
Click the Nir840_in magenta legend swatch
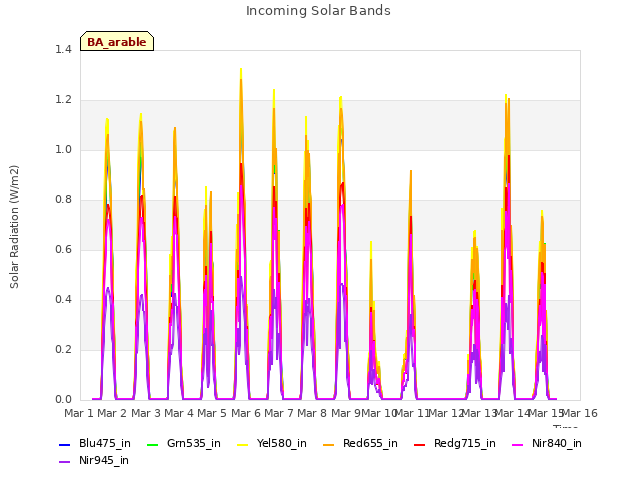(x=518, y=444)
